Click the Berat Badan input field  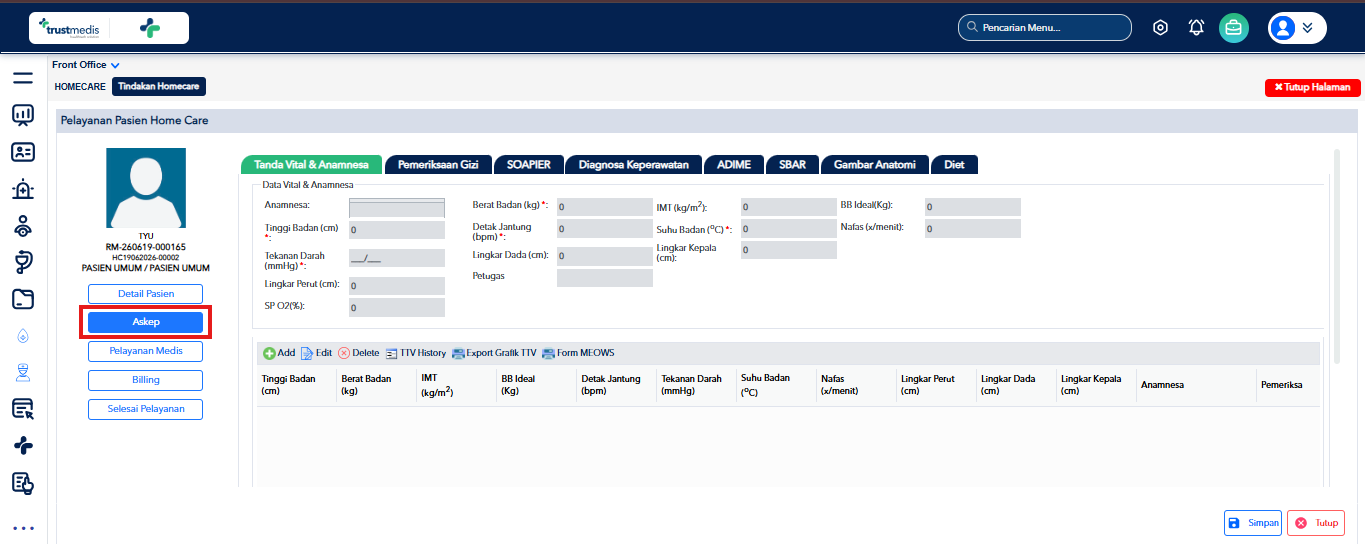point(605,207)
